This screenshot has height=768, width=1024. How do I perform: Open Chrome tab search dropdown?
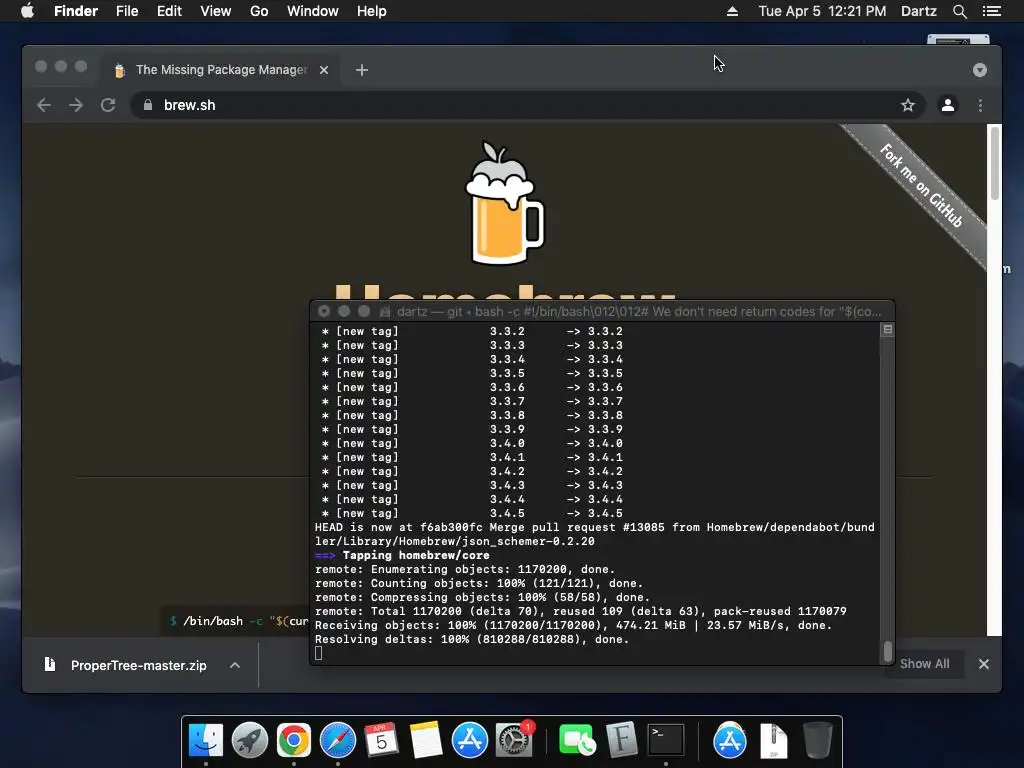coord(980,70)
